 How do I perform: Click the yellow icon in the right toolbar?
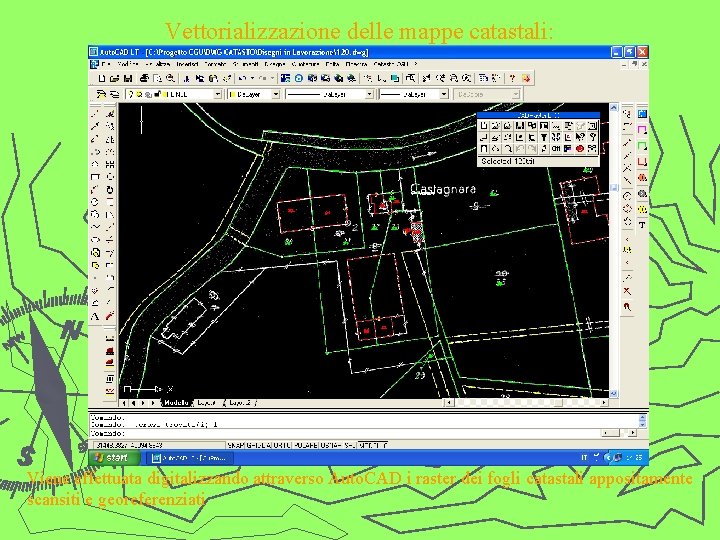[642, 209]
